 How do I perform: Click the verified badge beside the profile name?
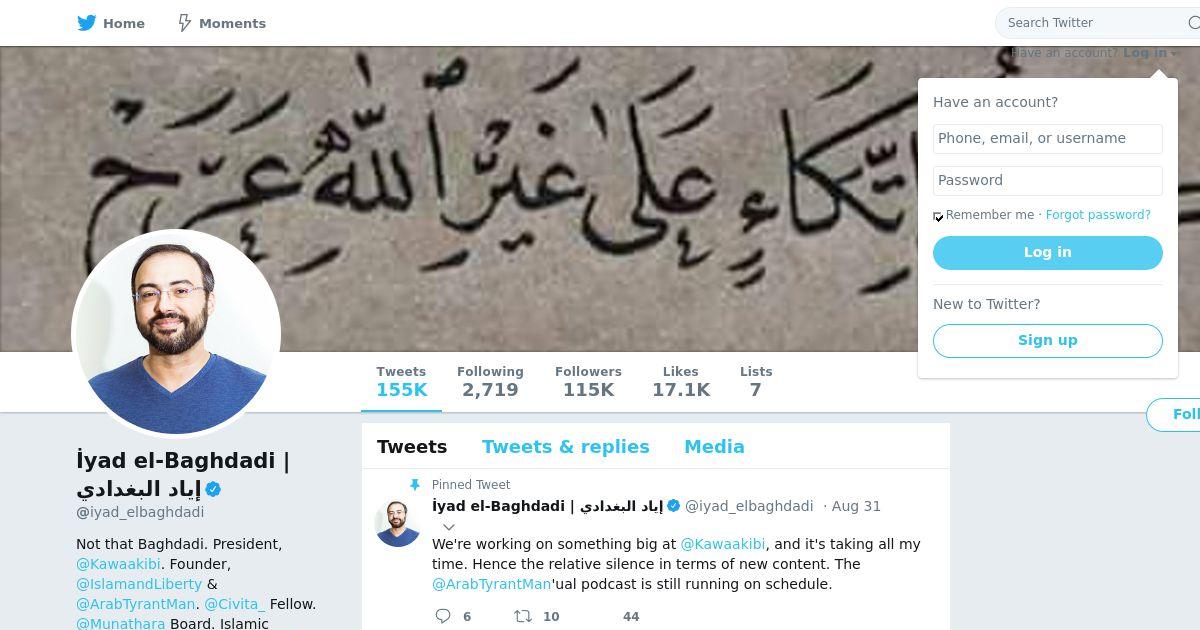point(213,490)
